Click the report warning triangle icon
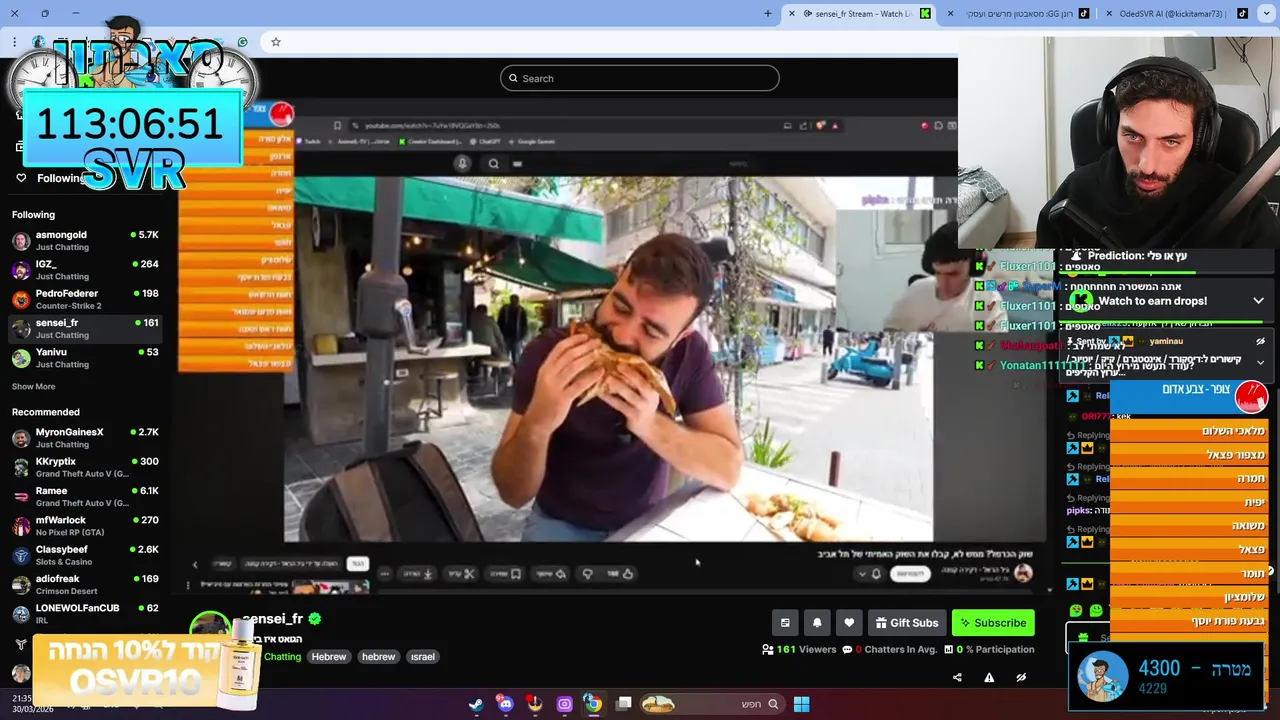1280x720 pixels. (x=989, y=677)
